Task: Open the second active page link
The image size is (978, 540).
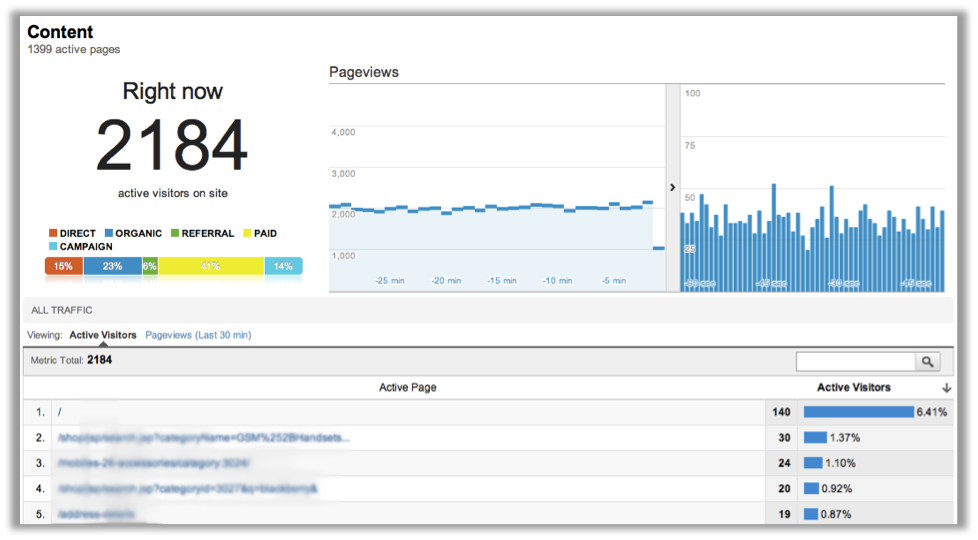Action: click(203, 438)
